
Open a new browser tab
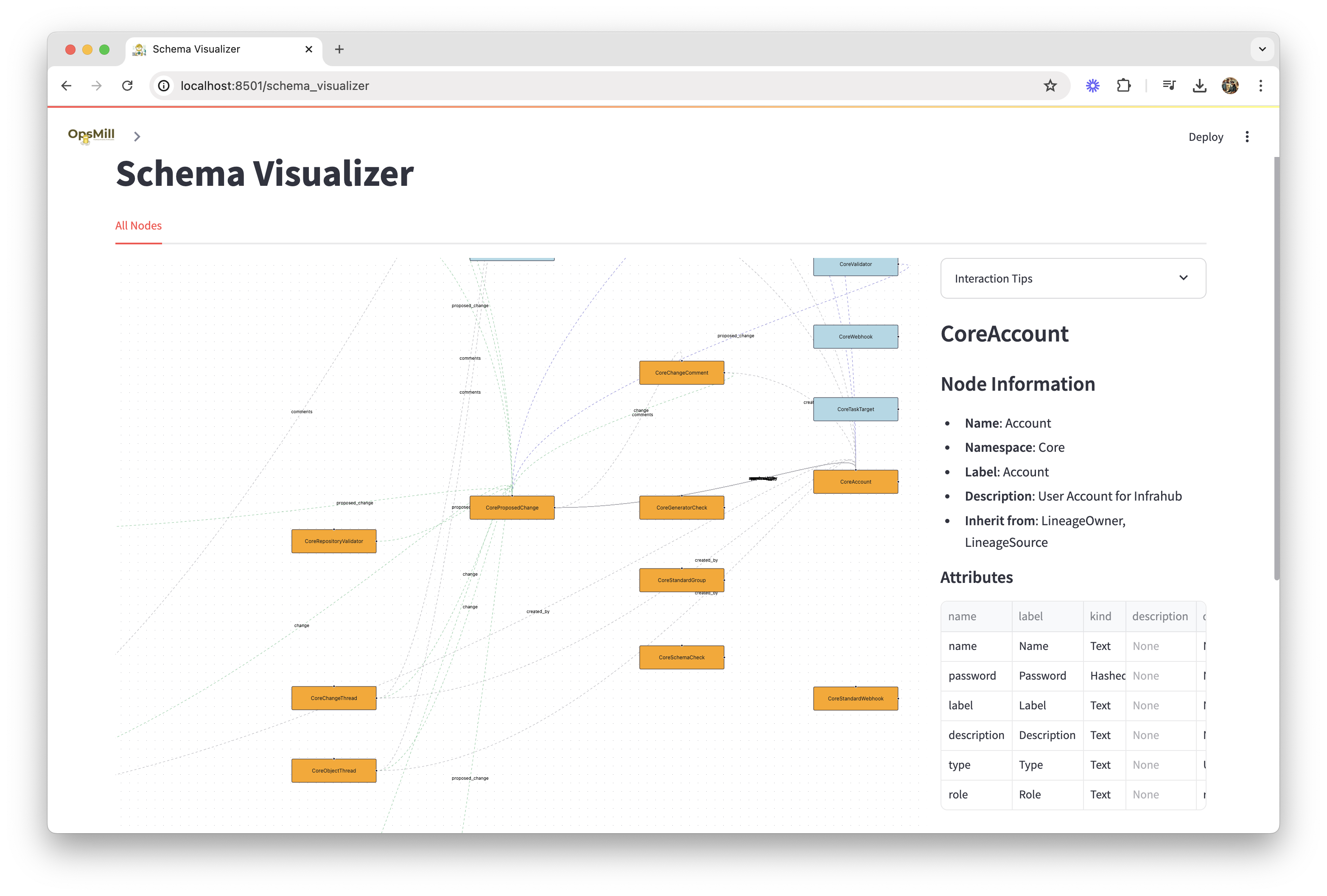(340, 49)
